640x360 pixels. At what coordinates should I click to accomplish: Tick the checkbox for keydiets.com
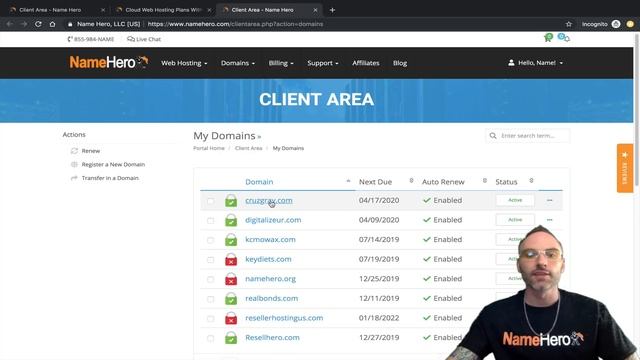211,260
